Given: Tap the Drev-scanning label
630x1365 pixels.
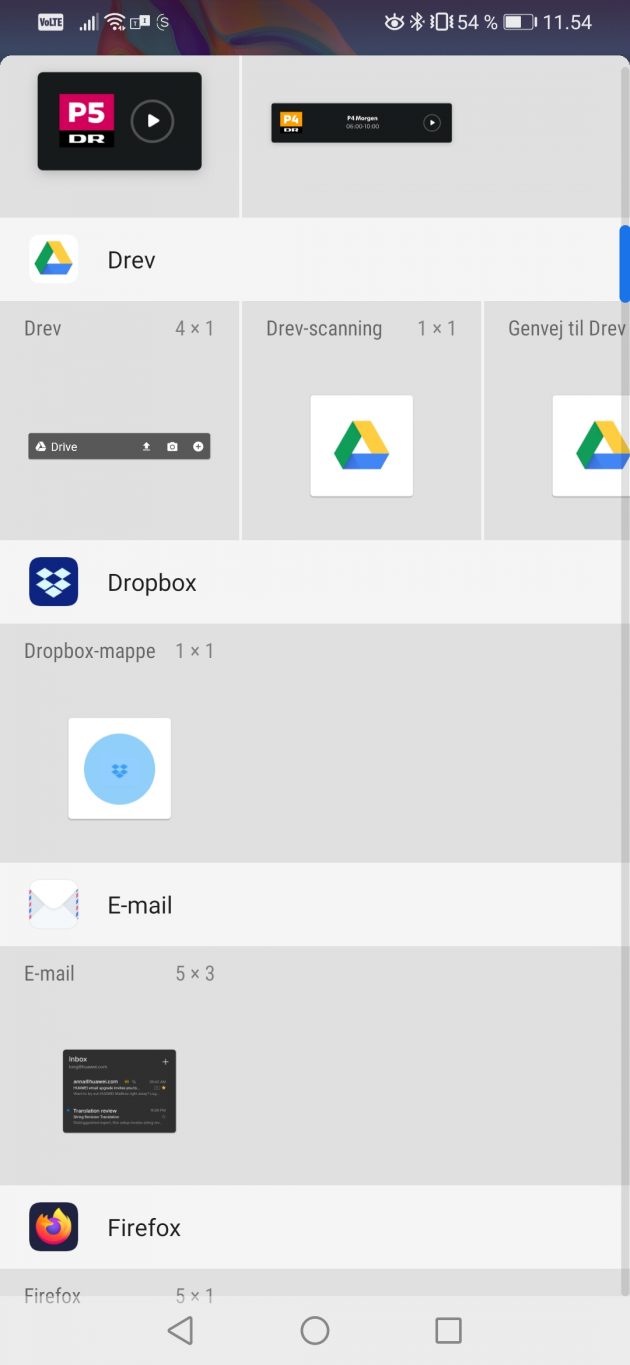Looking at the screenshot, I should (324, 329).
